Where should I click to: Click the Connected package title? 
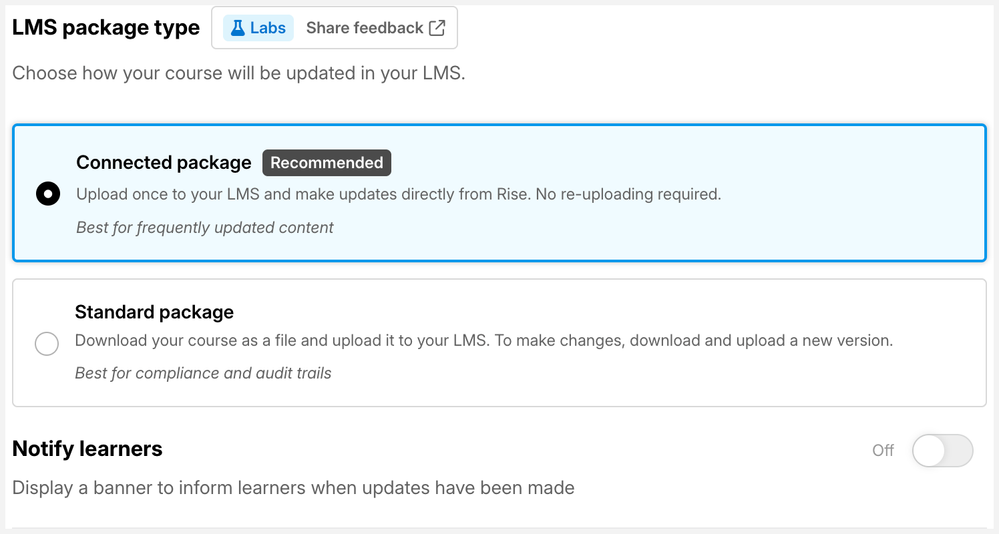point(164,162)
